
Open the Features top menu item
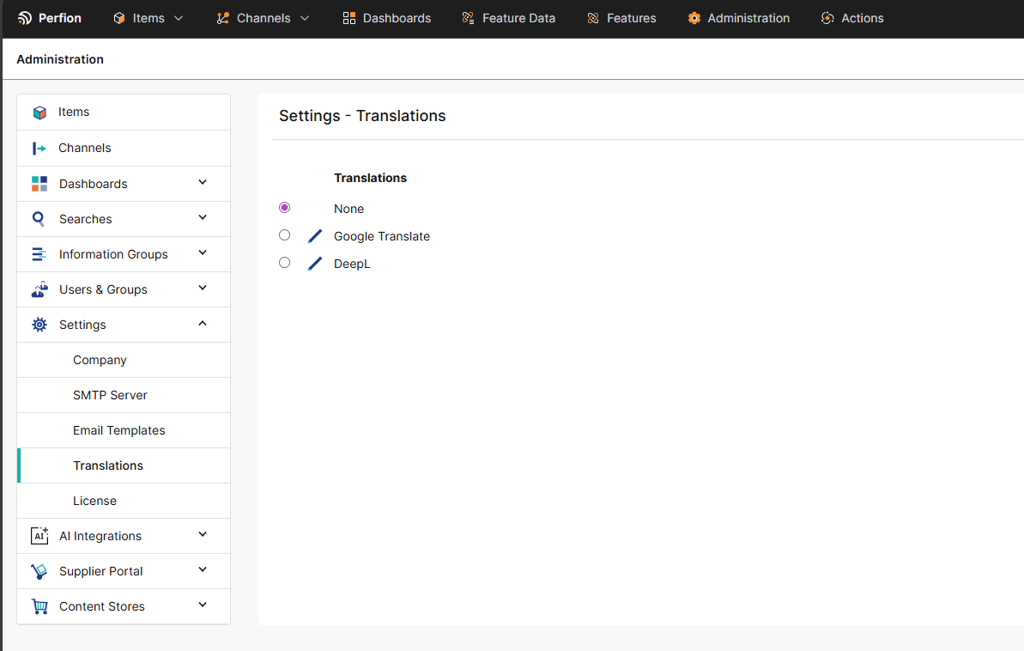[x=621, y=18]
